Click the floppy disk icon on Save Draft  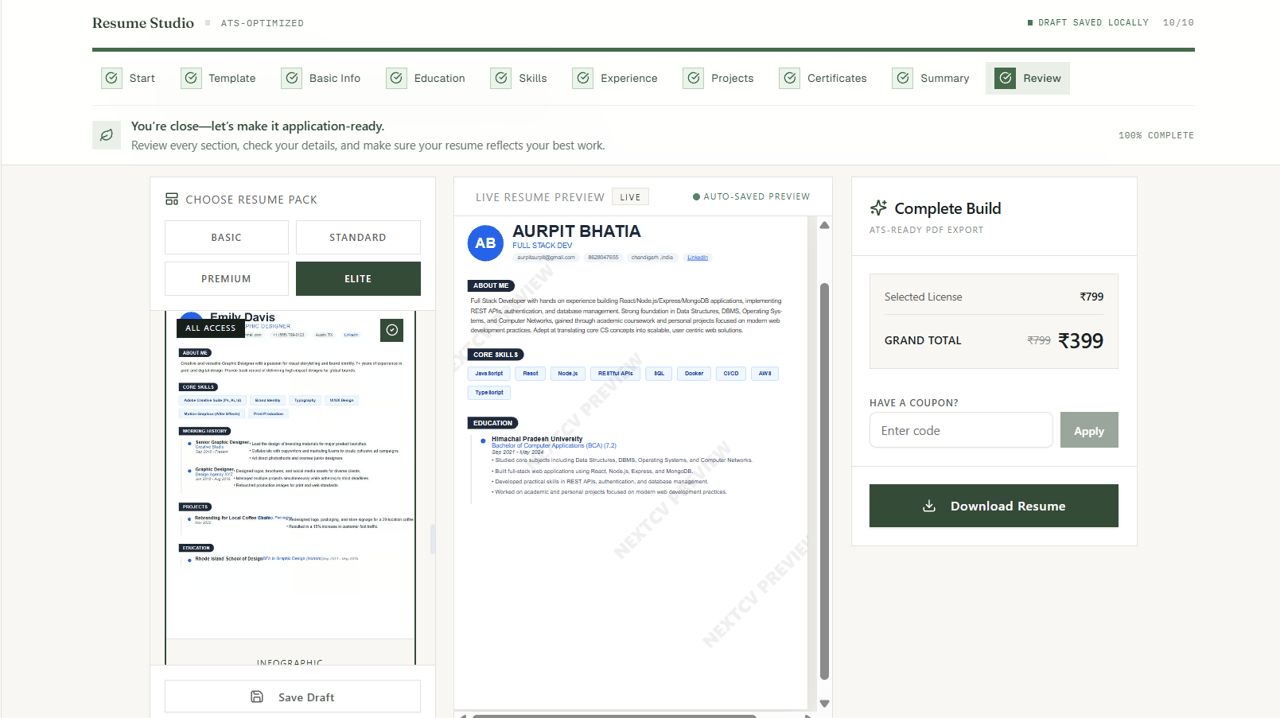coord(257,697)
